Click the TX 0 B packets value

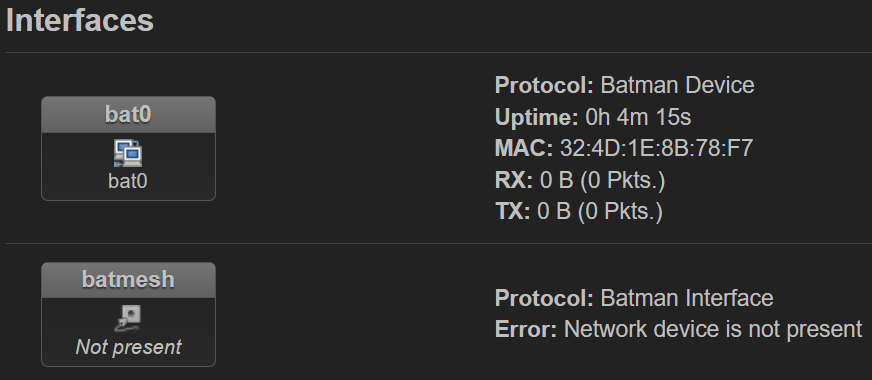point(600,212)
